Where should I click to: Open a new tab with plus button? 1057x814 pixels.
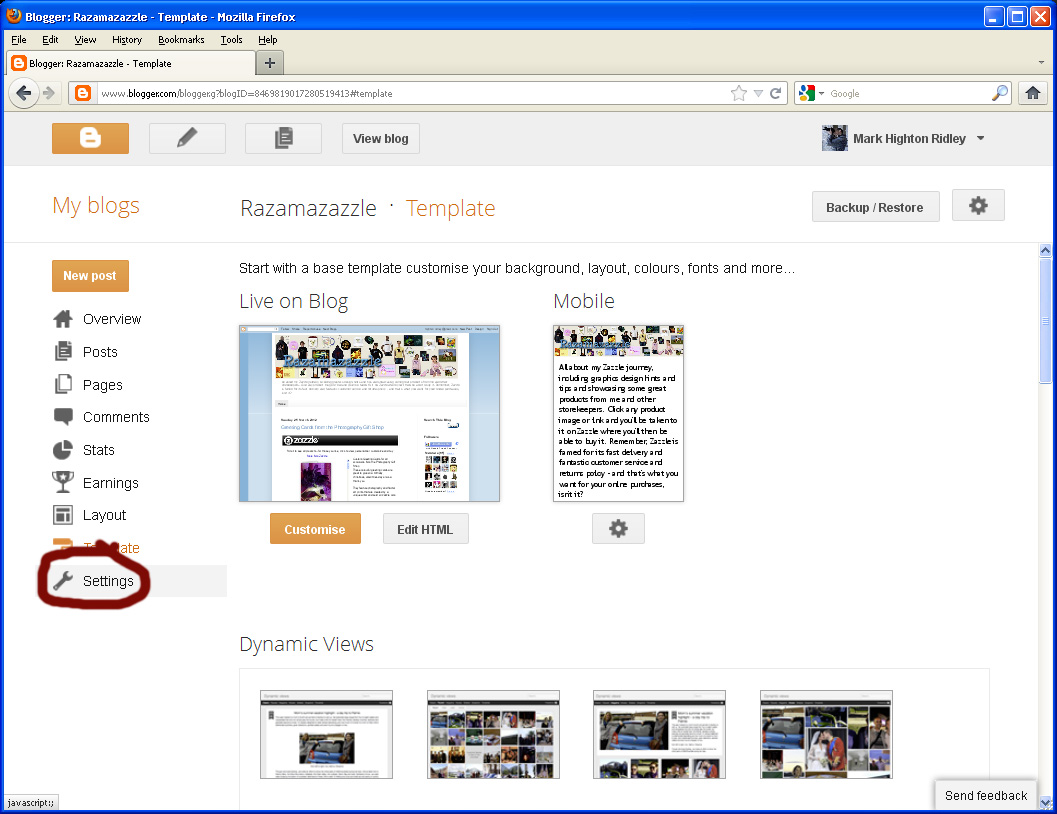270,63
